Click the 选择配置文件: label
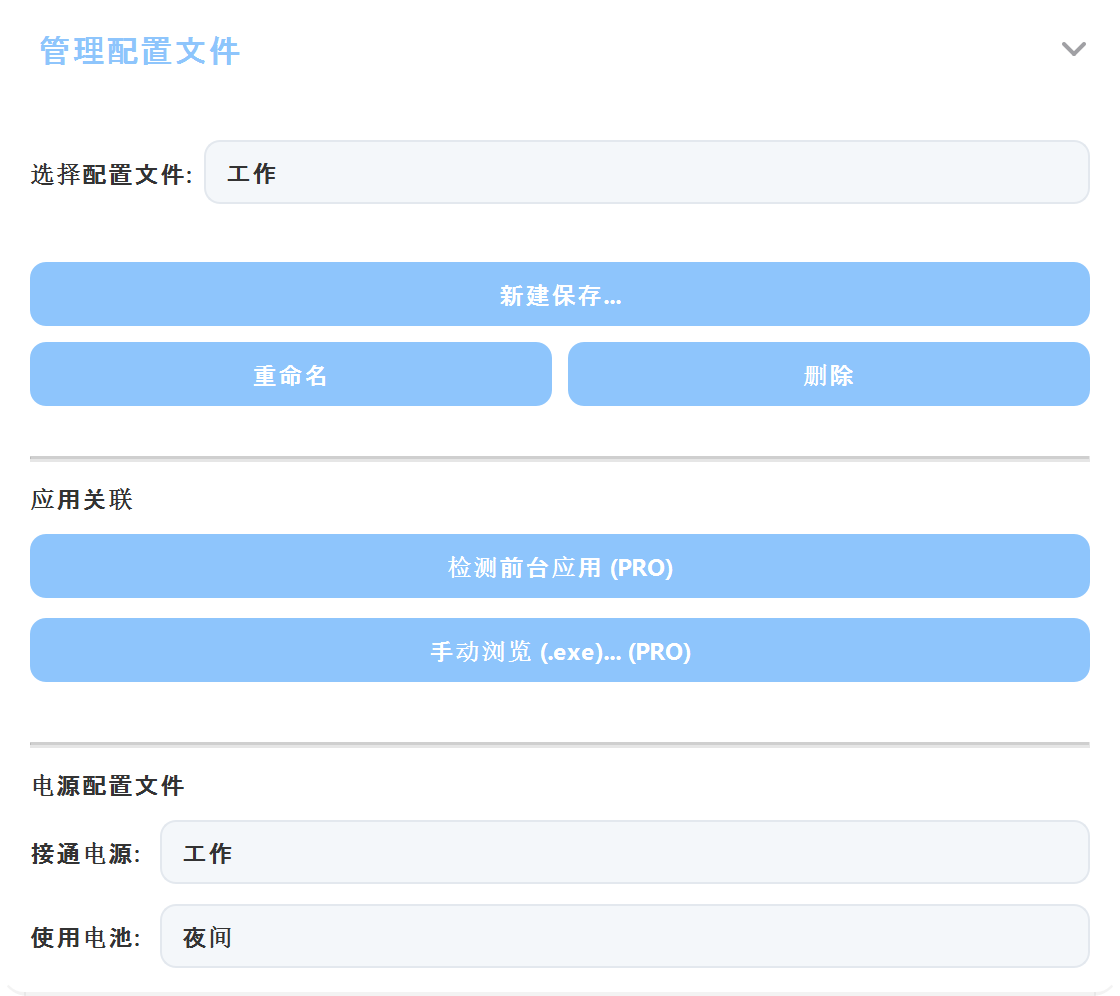1120x996 pixels. [x=111, y=174]
